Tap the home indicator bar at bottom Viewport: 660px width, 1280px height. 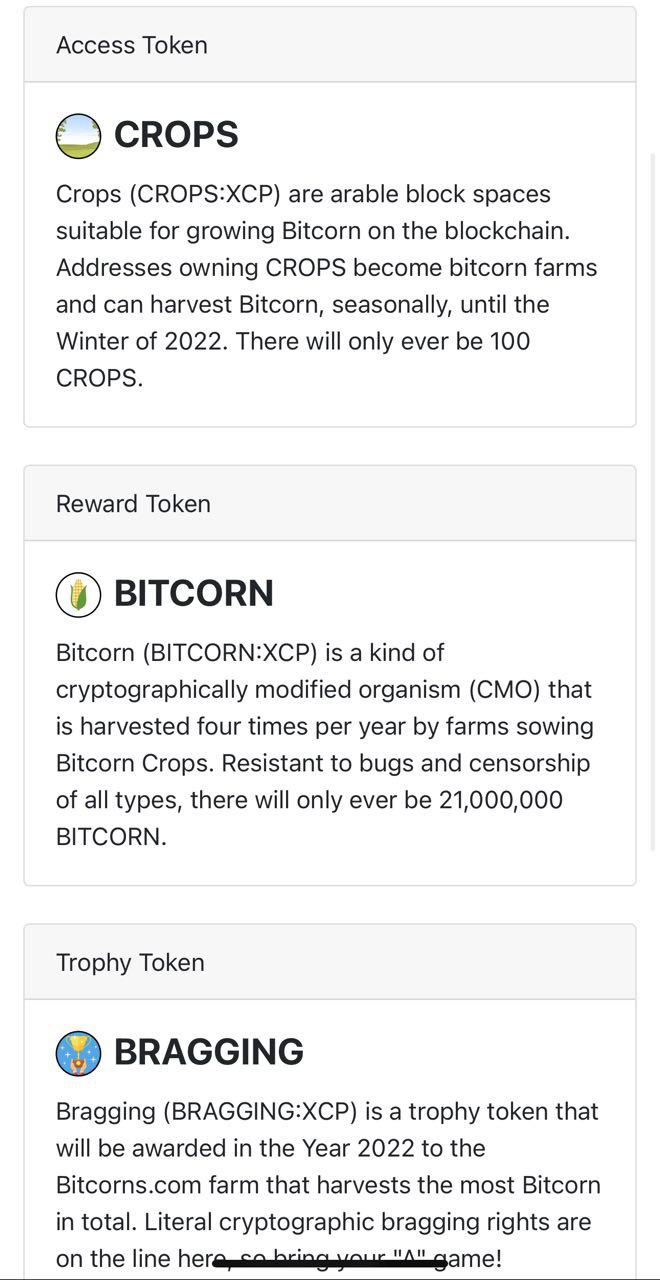(330, 1264)
